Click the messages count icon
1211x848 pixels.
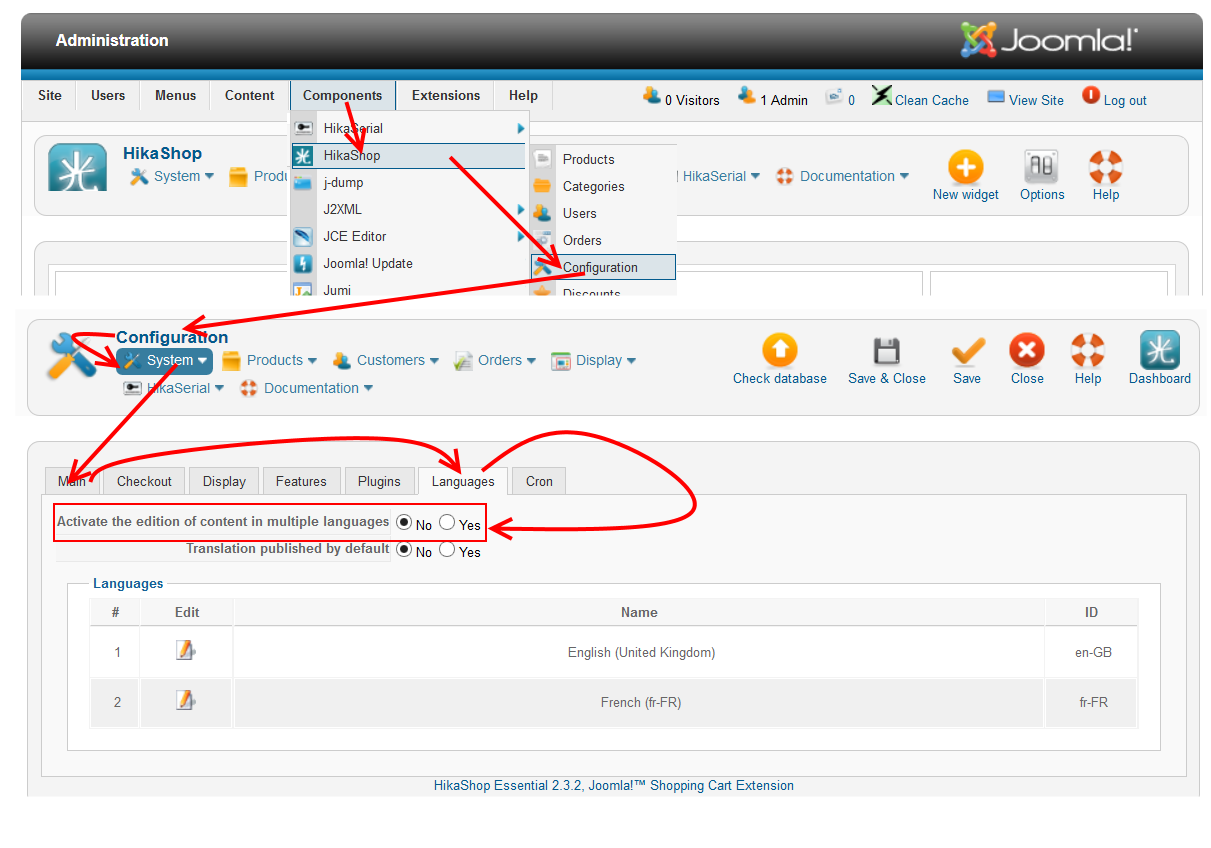coord(834,97)
